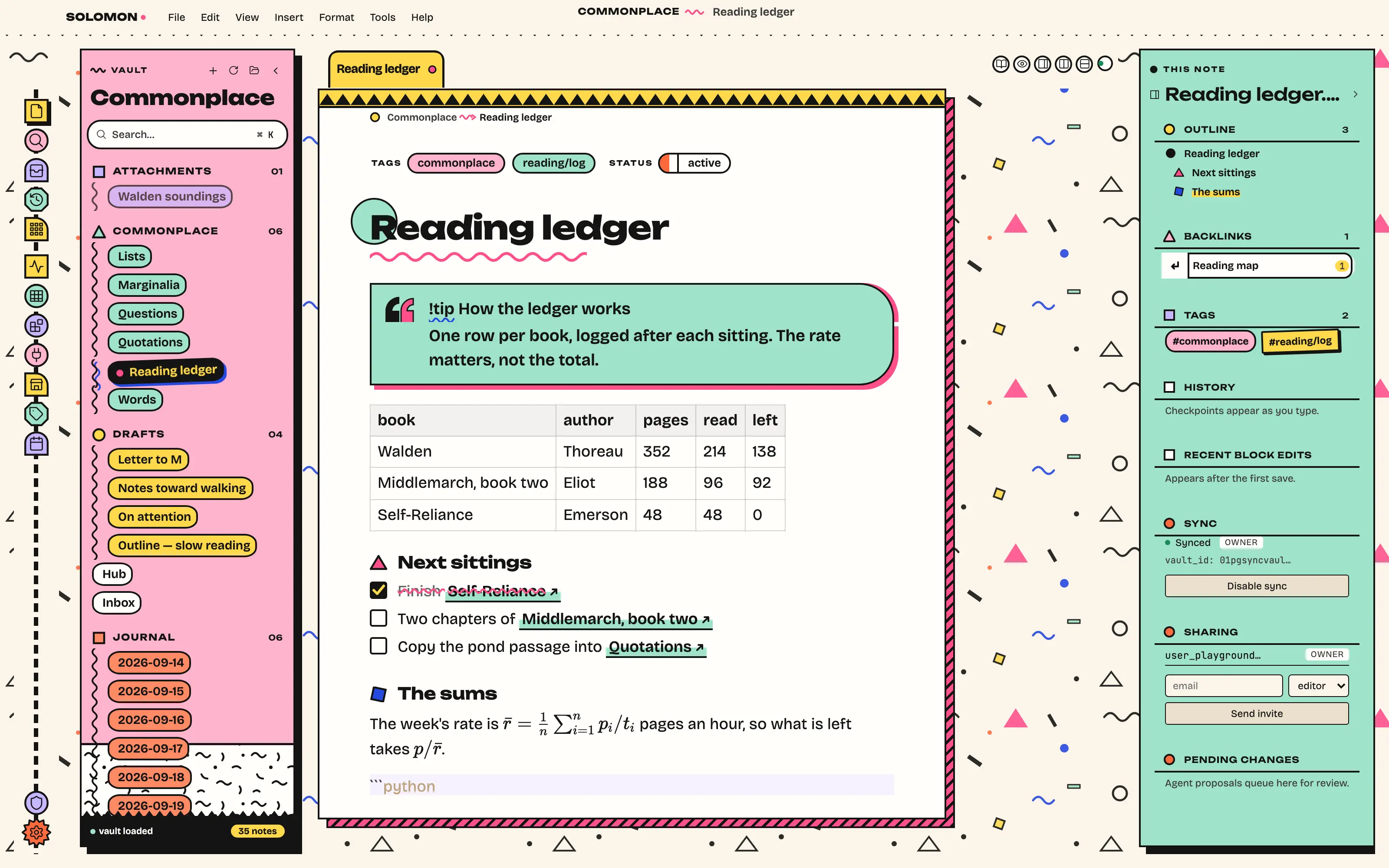The width and height of the screenshot is (1389, 868).
Task: Expand the Reading ledger panel chevron
Action: [1355, 94]
